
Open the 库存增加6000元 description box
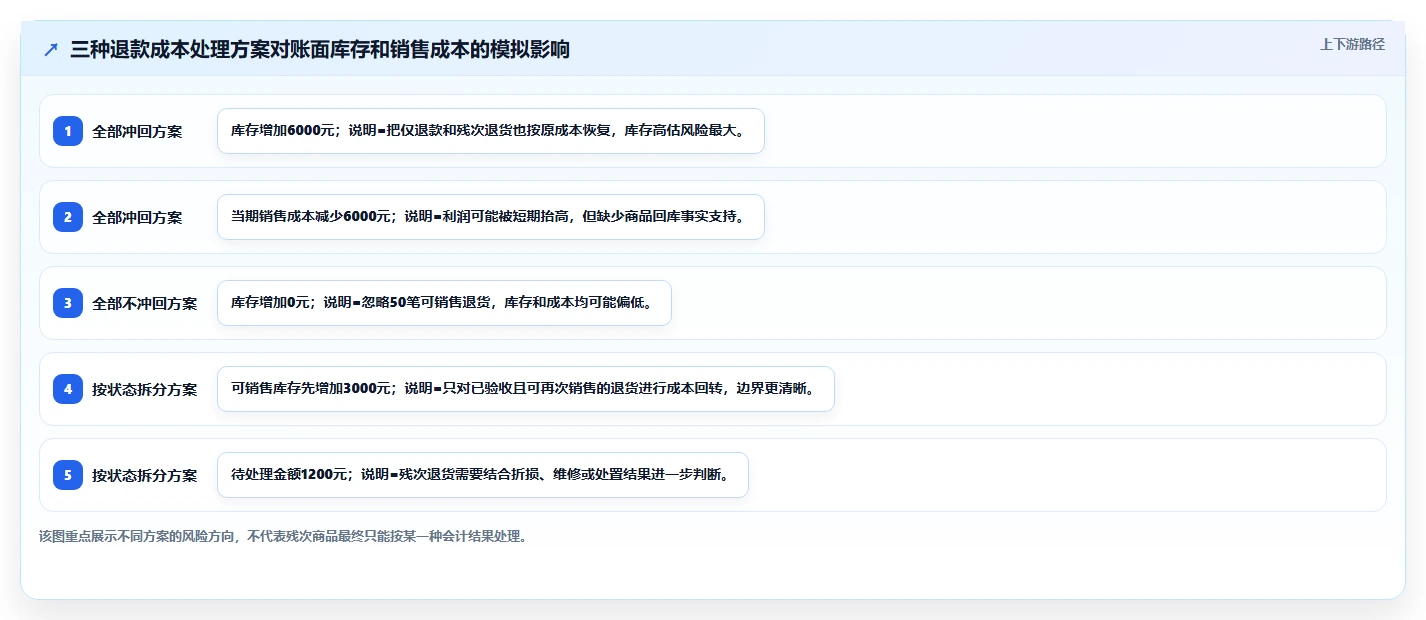(x=491, y=131)
